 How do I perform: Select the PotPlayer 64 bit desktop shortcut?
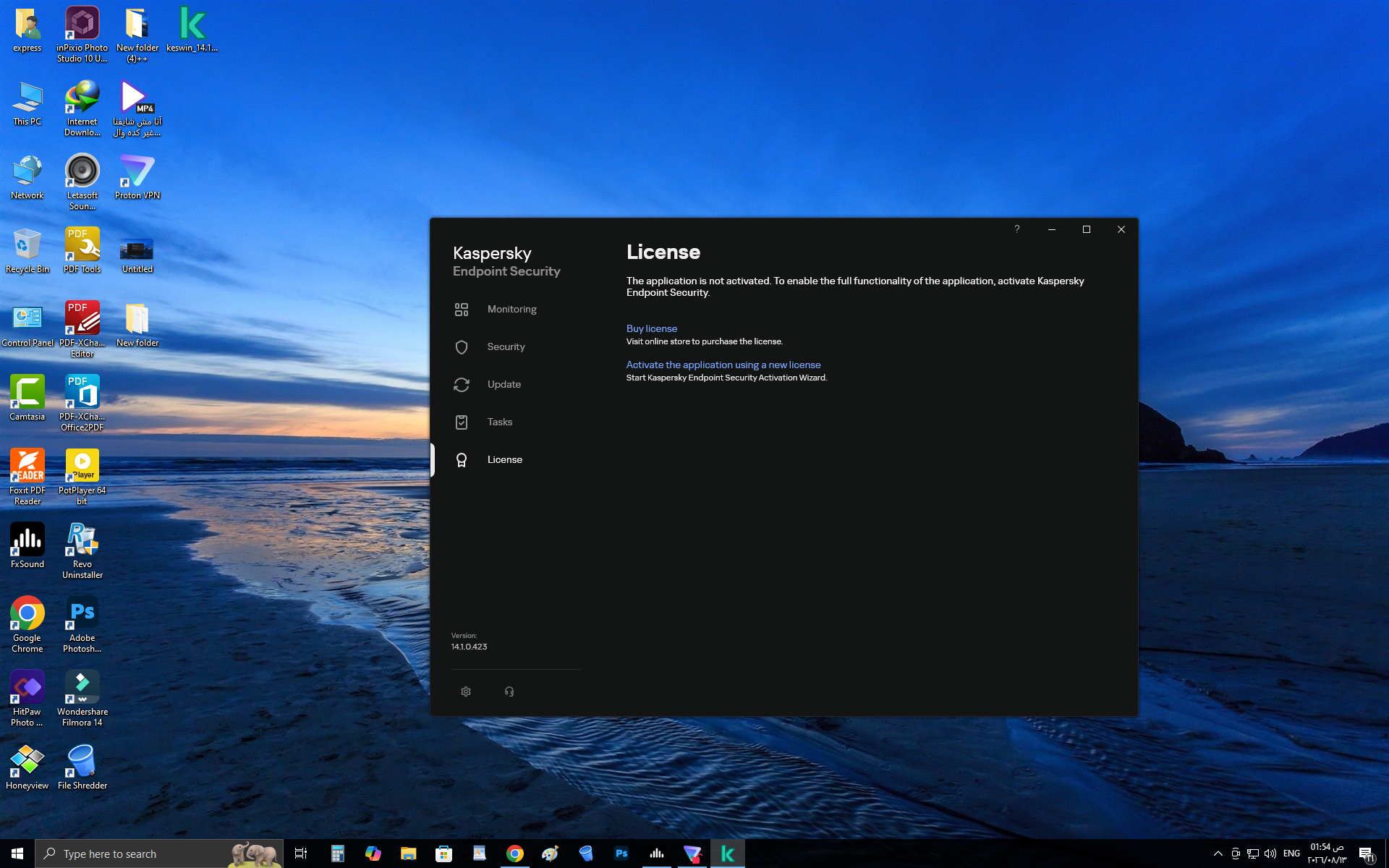pos(82,477)
